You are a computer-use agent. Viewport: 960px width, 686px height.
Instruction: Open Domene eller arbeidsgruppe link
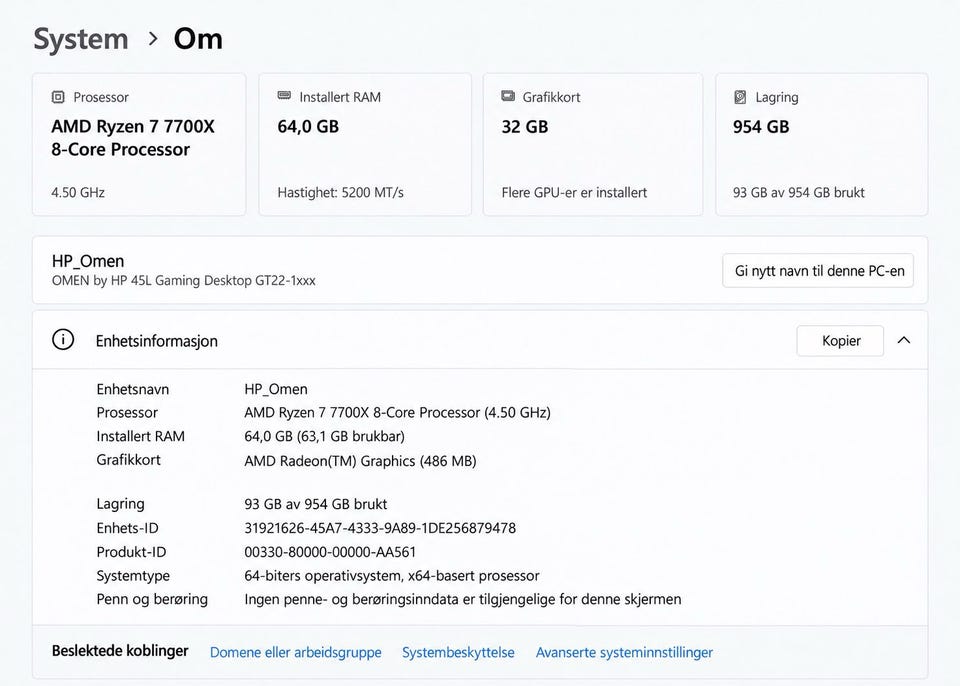point(296,652)
